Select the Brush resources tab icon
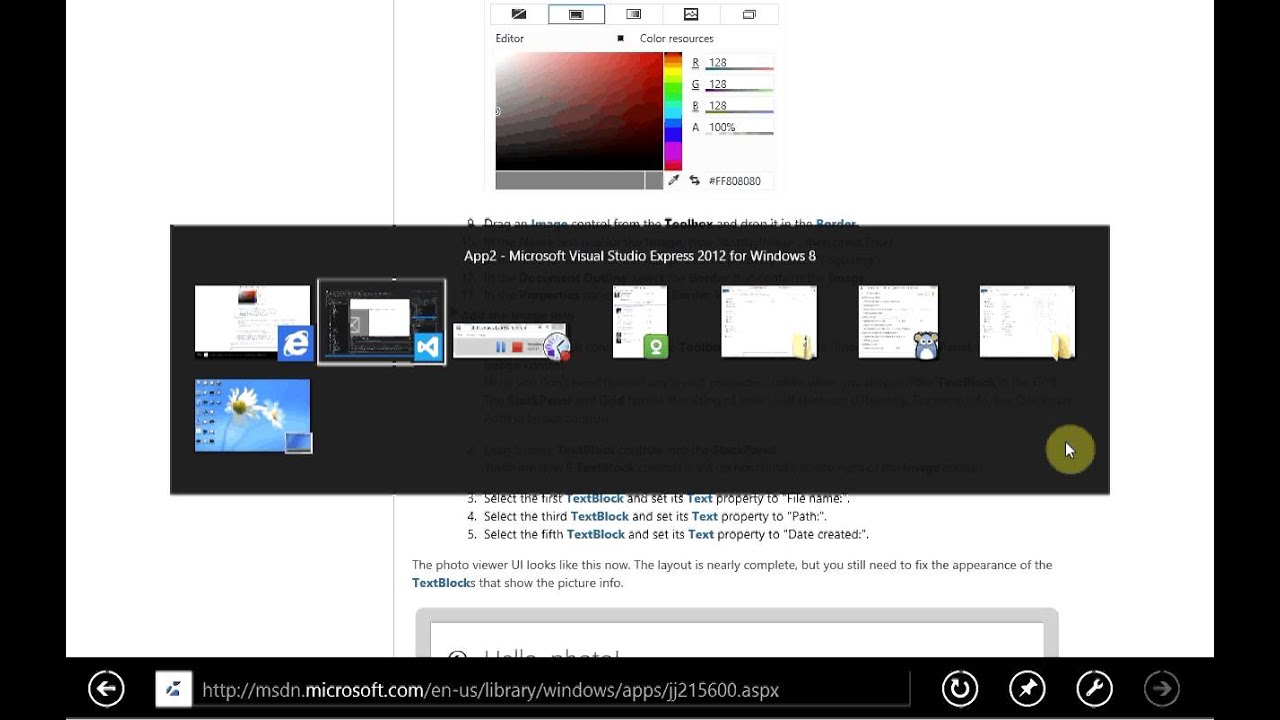The image size is (1280, 720). (x=749, y=14)
